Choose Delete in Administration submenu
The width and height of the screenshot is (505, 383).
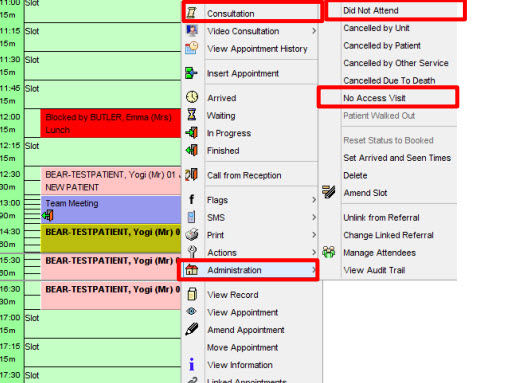pyautogui.click(x=355, y=175)
